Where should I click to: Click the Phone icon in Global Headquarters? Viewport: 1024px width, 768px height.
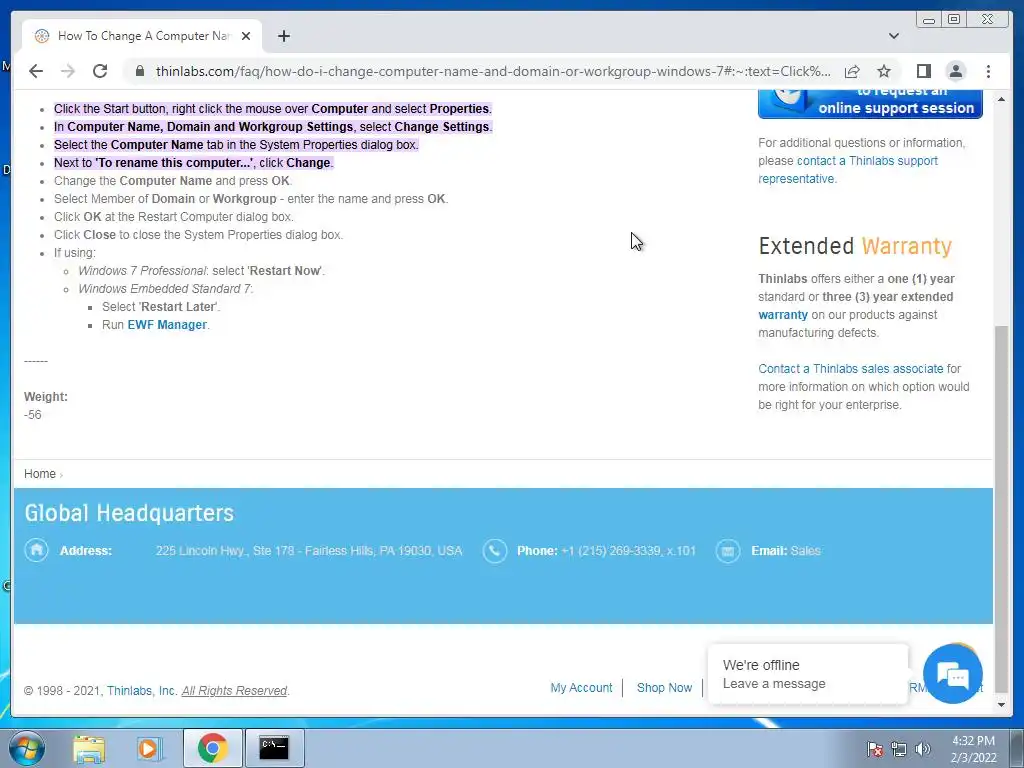point(494,551)
